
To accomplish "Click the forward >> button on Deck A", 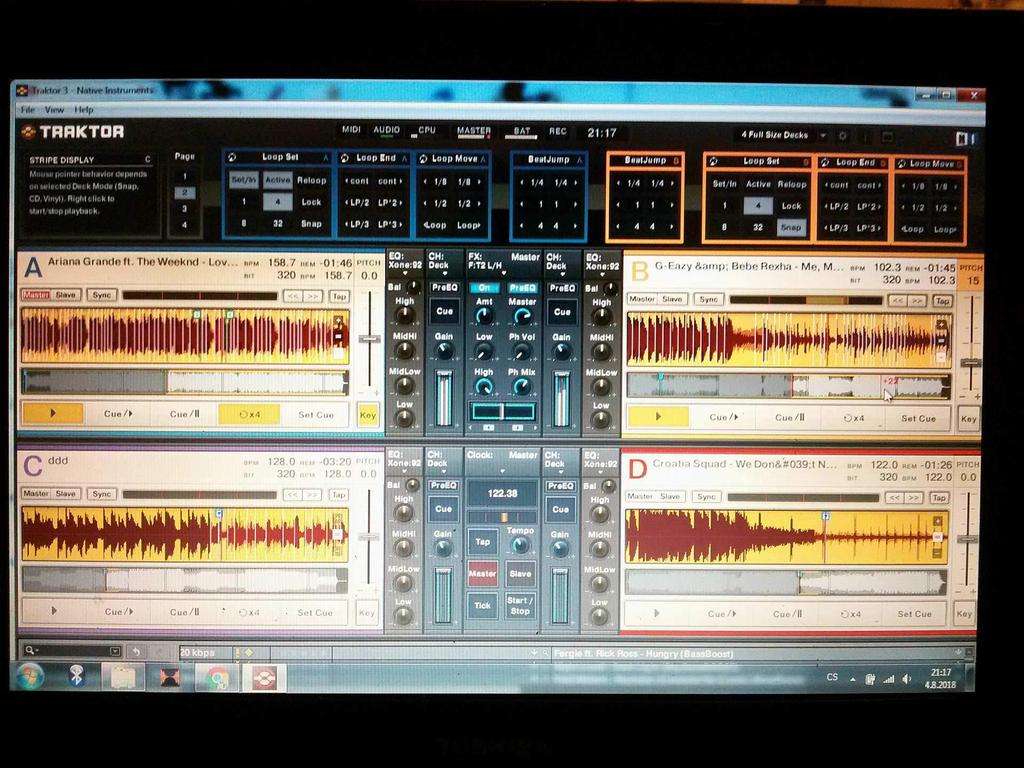I will pos(313,296).
